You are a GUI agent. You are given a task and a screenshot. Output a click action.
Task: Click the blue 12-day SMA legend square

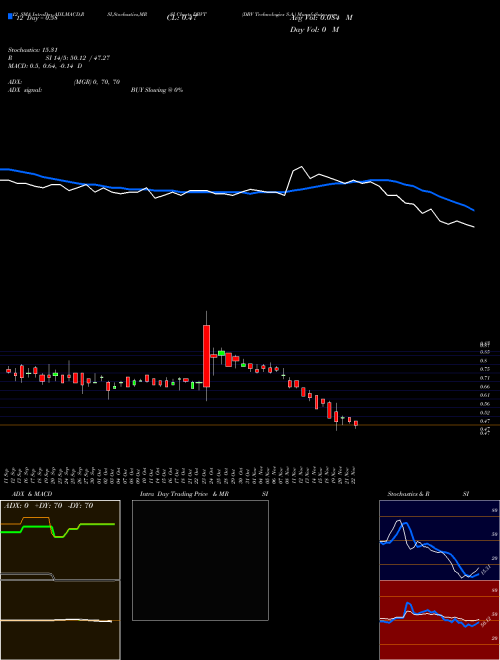(10, 16)
